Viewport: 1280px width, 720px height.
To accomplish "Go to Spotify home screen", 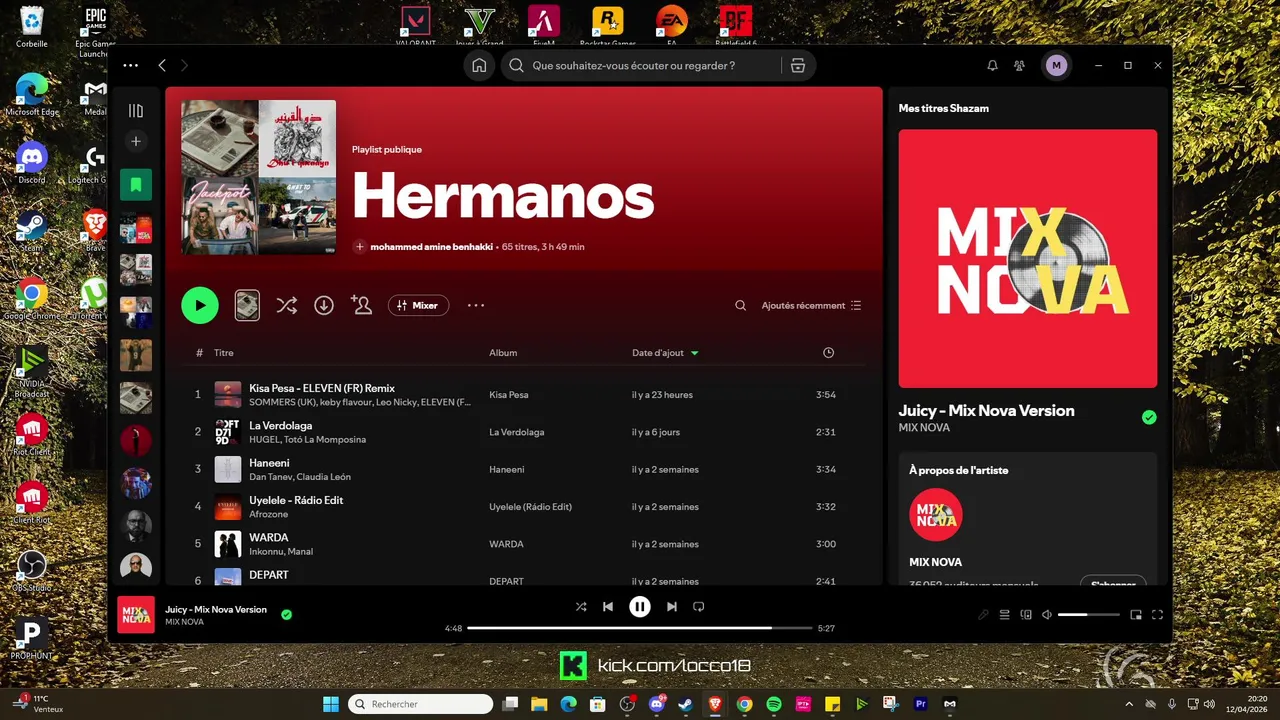I will click(479, 65).
